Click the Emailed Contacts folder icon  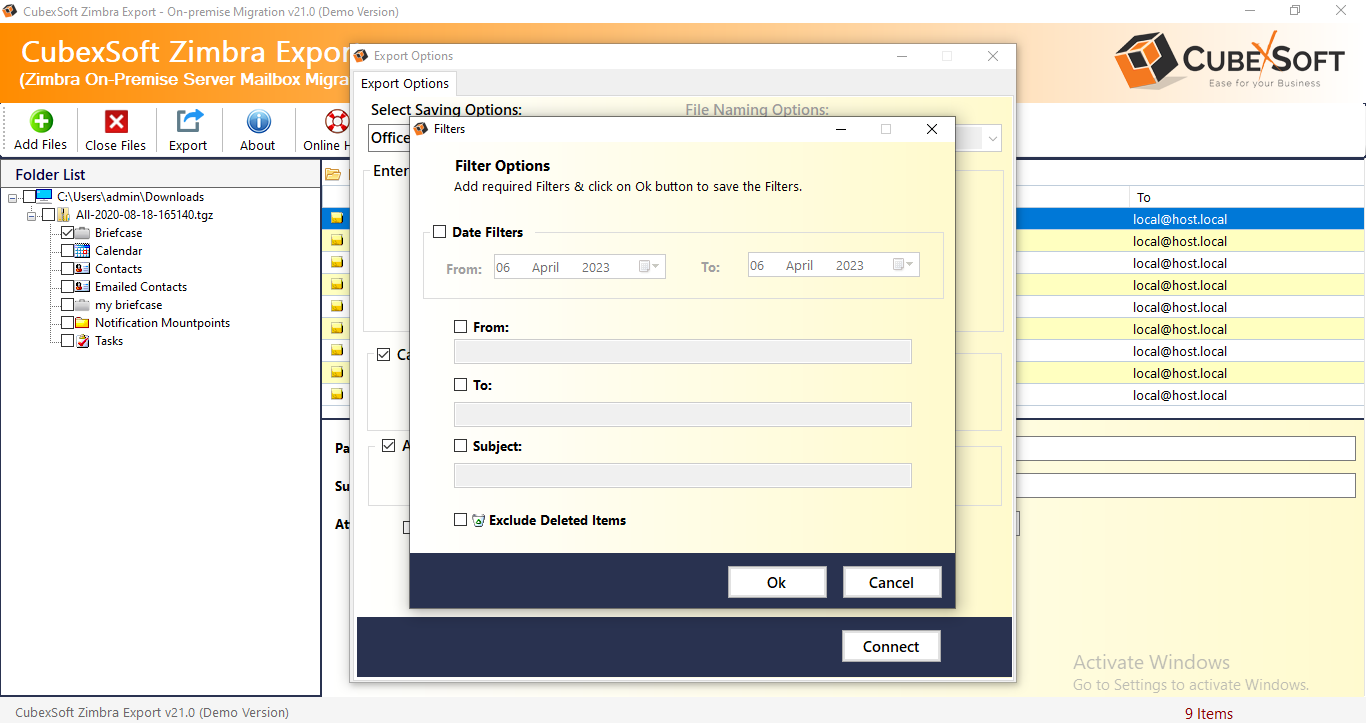[x=82, y=287]
